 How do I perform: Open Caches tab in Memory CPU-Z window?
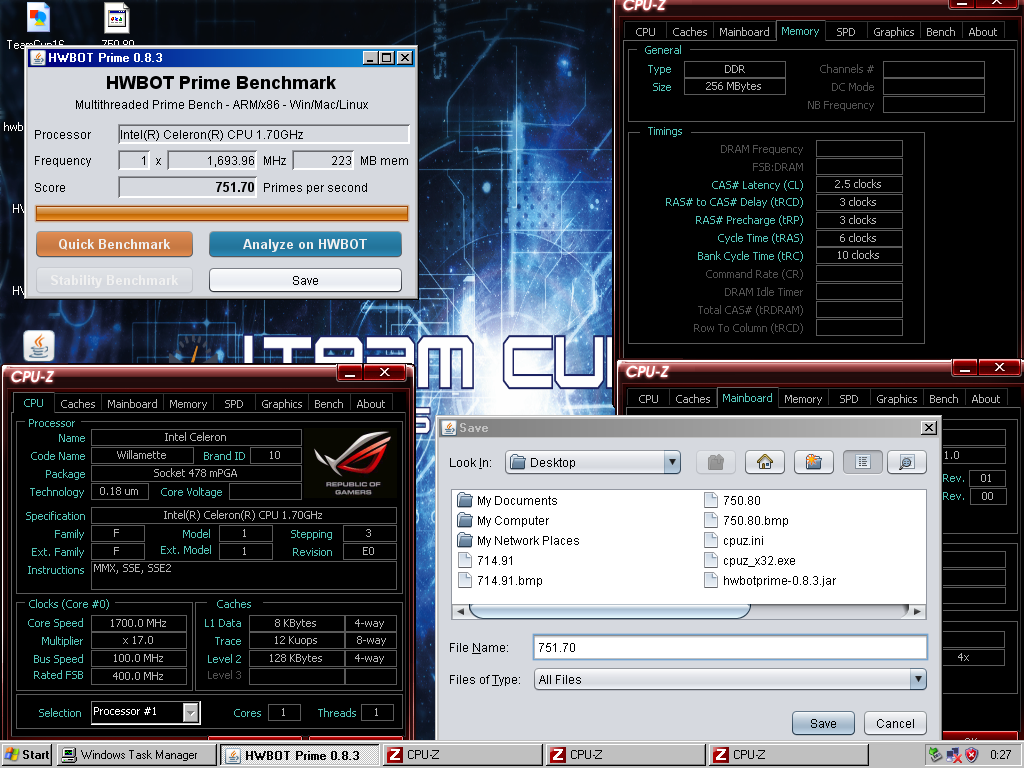690,32
